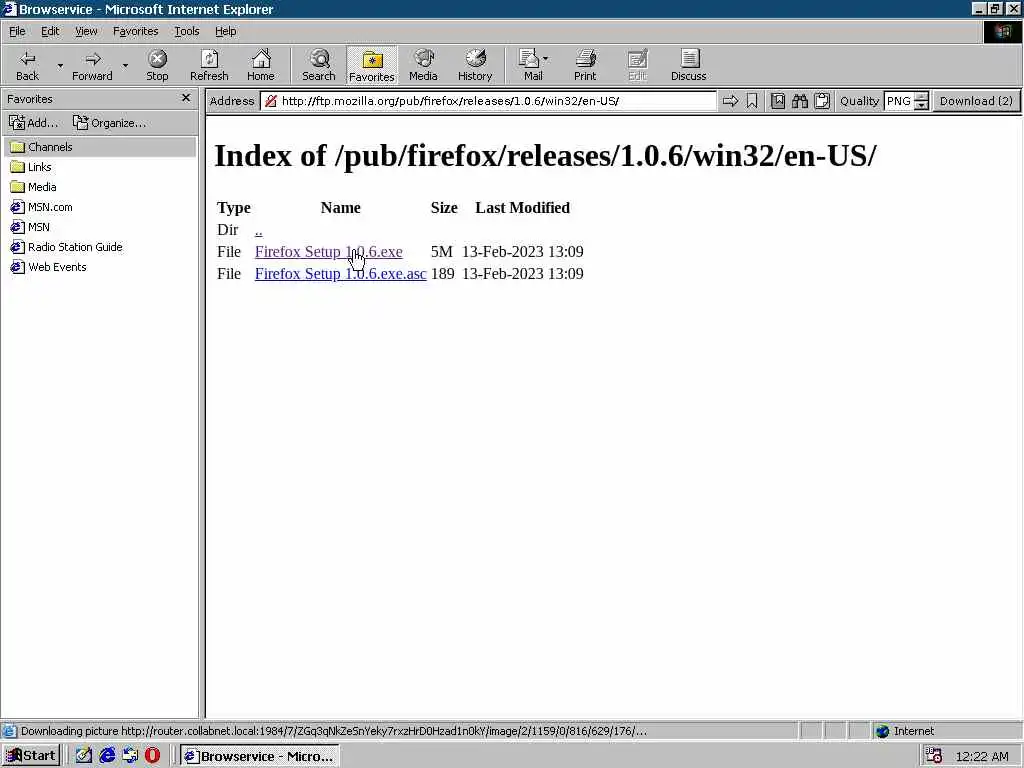
Task: Click the Internet zone status indicator
Action: pyautogui.click(x=905, y=731)
